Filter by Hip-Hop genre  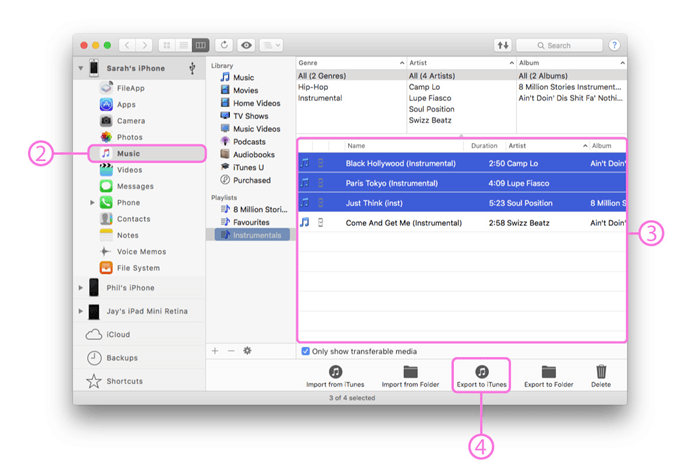(x=313, y=87)
